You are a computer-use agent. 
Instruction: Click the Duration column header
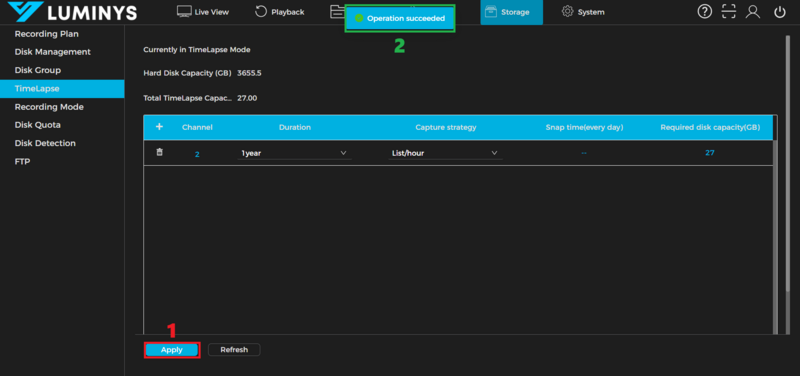[295, 127]
